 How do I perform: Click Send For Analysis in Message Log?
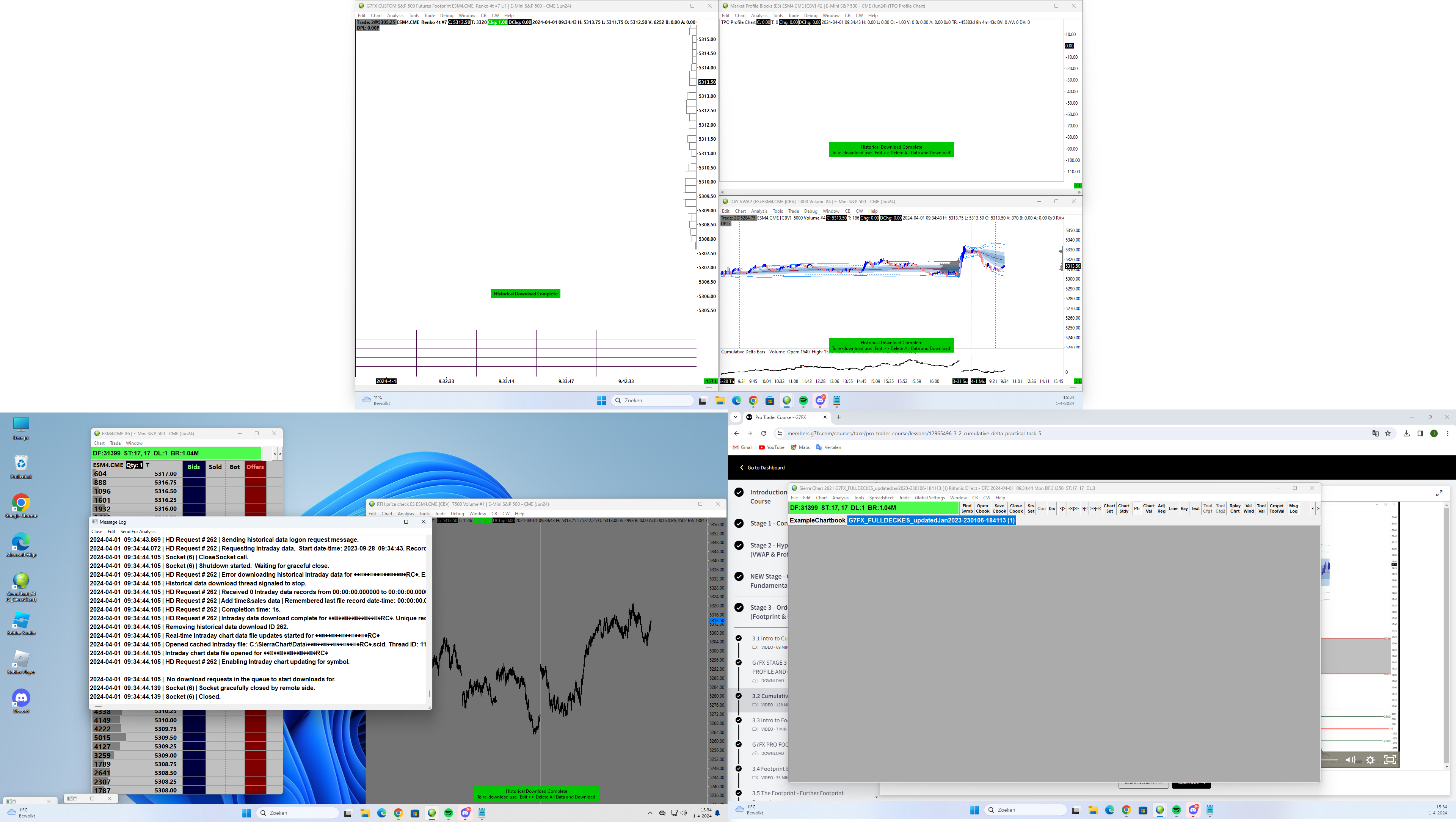(x=137, y=532)
